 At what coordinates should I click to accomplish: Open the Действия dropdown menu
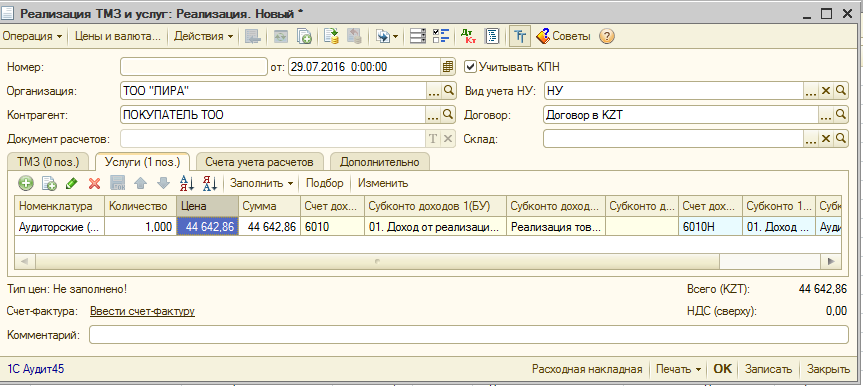click(204, 36)
